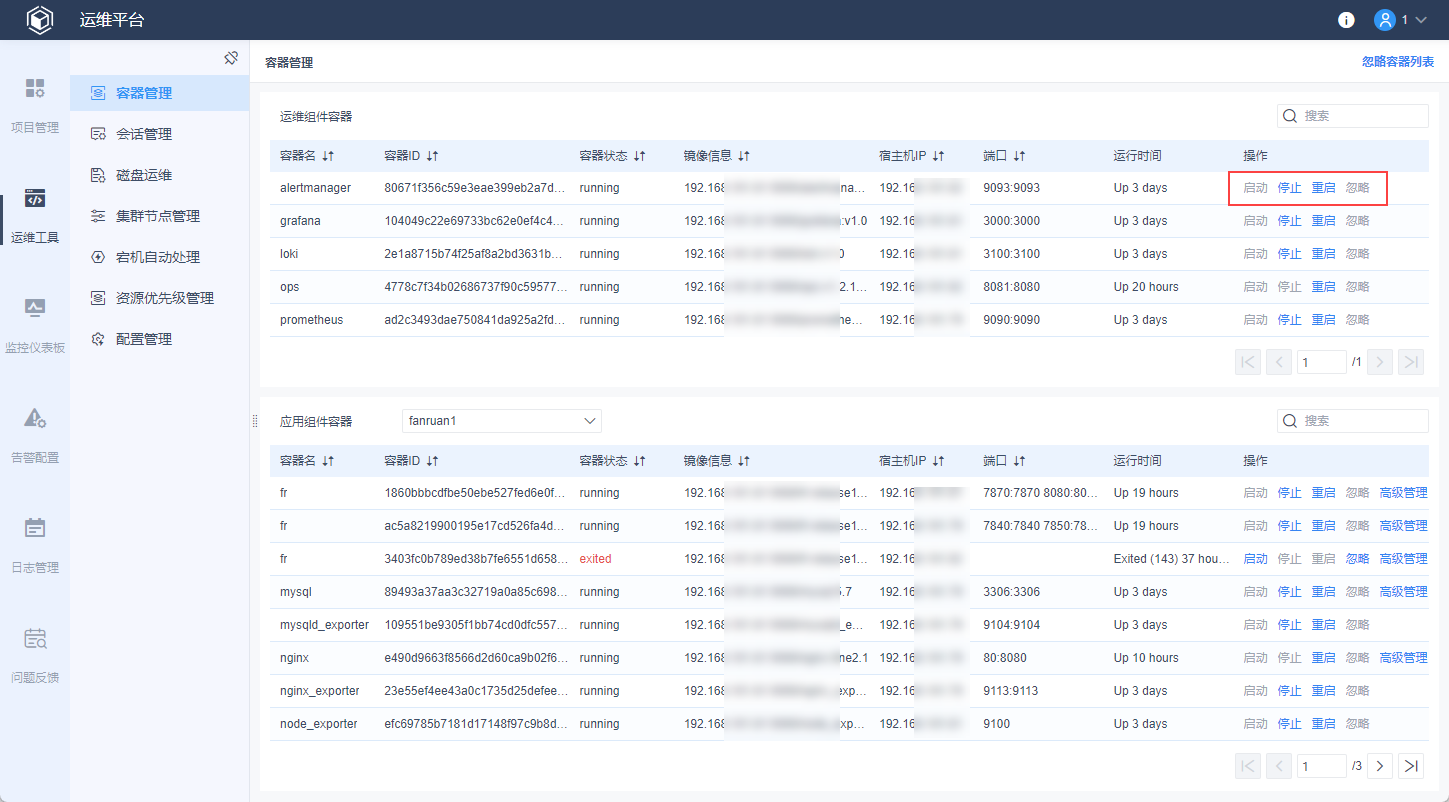
Task: Go to next page of application containers
Action: pyautogui.click(x=1379, y=766)
